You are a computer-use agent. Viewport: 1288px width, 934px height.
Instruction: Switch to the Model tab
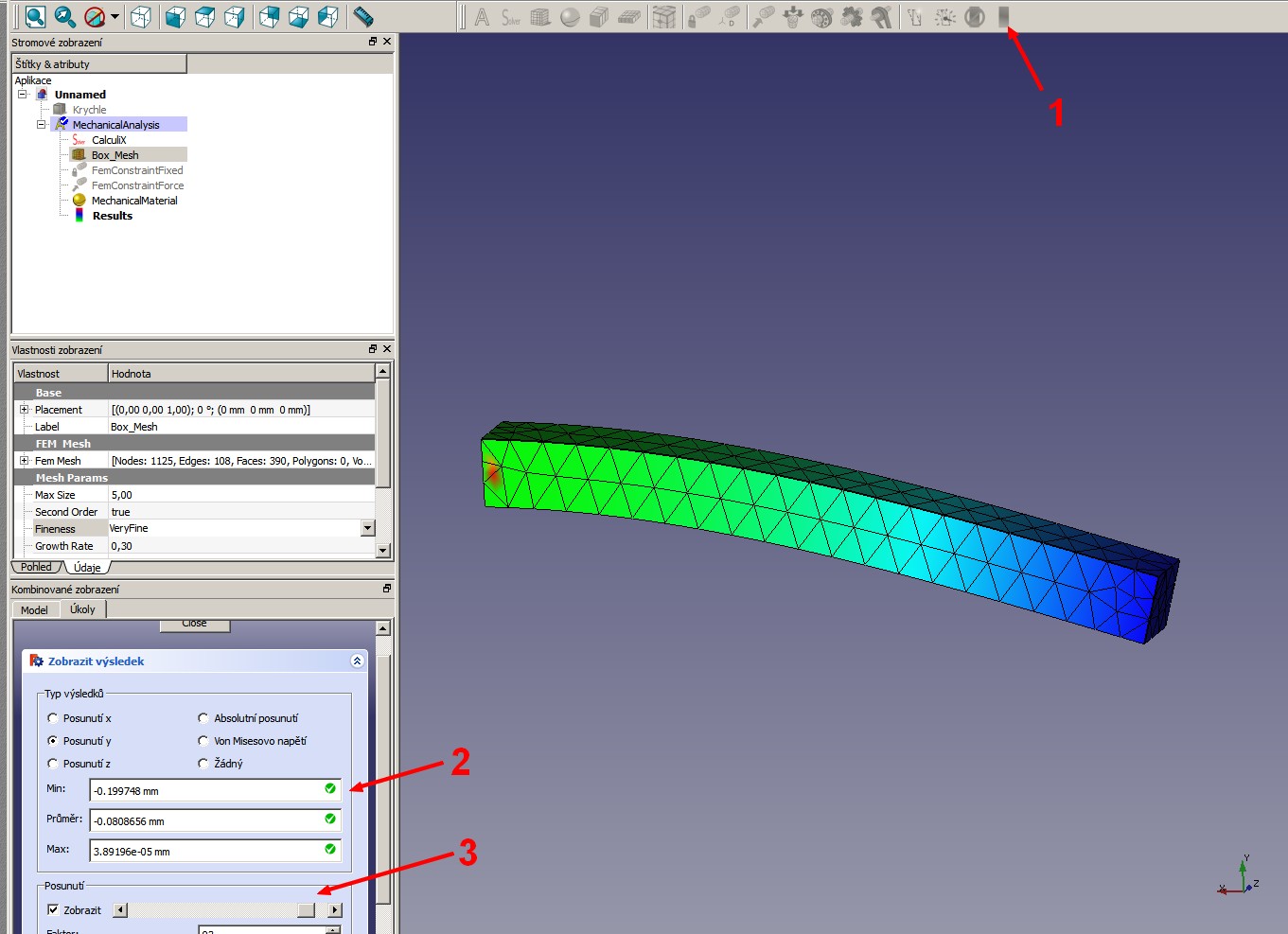coord(34,610)
